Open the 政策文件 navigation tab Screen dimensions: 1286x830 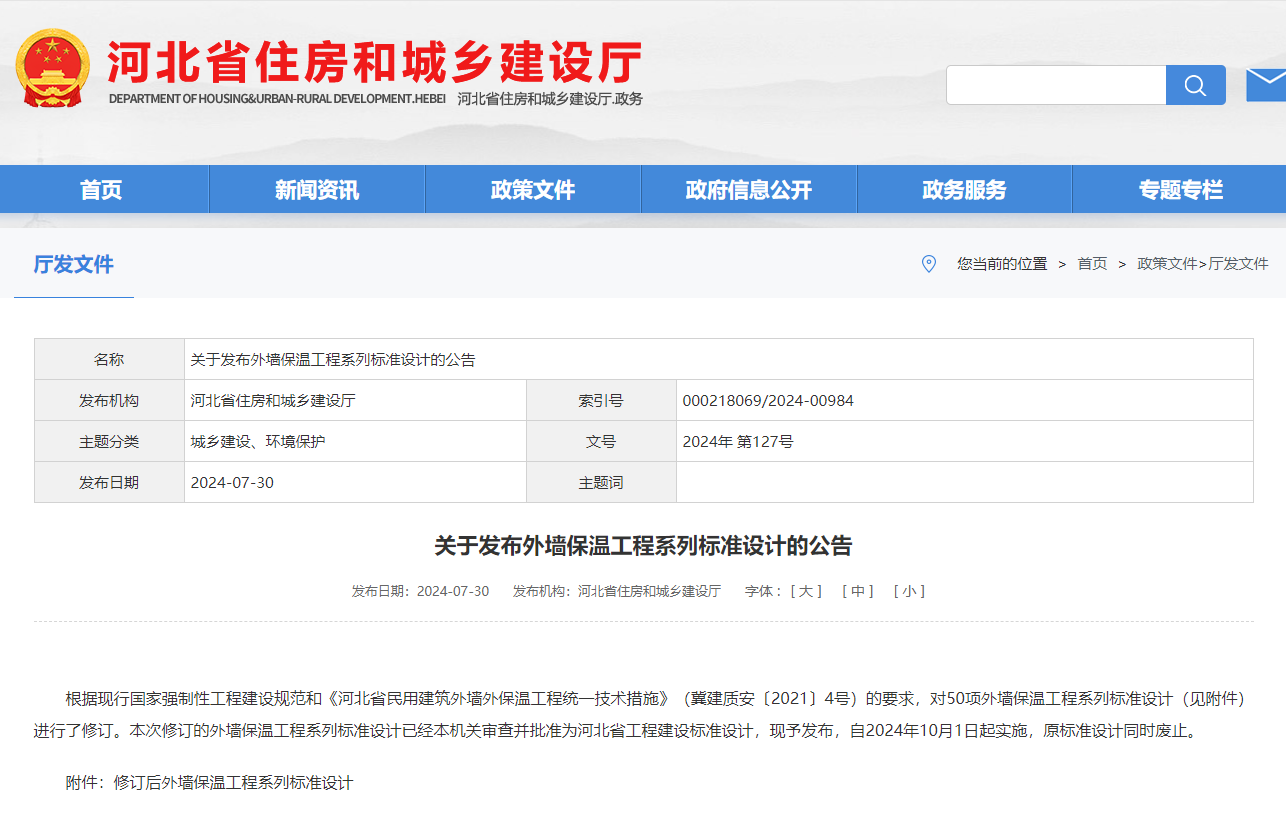click(533, 190)
